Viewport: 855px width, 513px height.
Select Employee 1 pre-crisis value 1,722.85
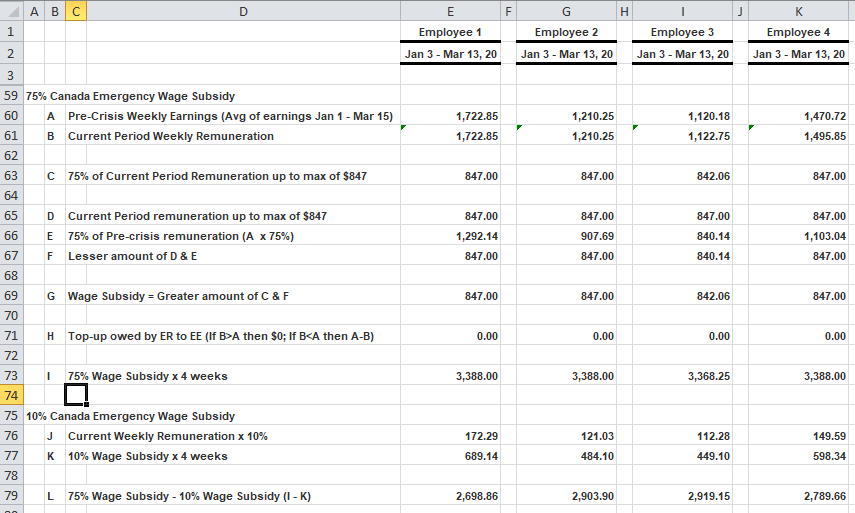tap(450, 116)
